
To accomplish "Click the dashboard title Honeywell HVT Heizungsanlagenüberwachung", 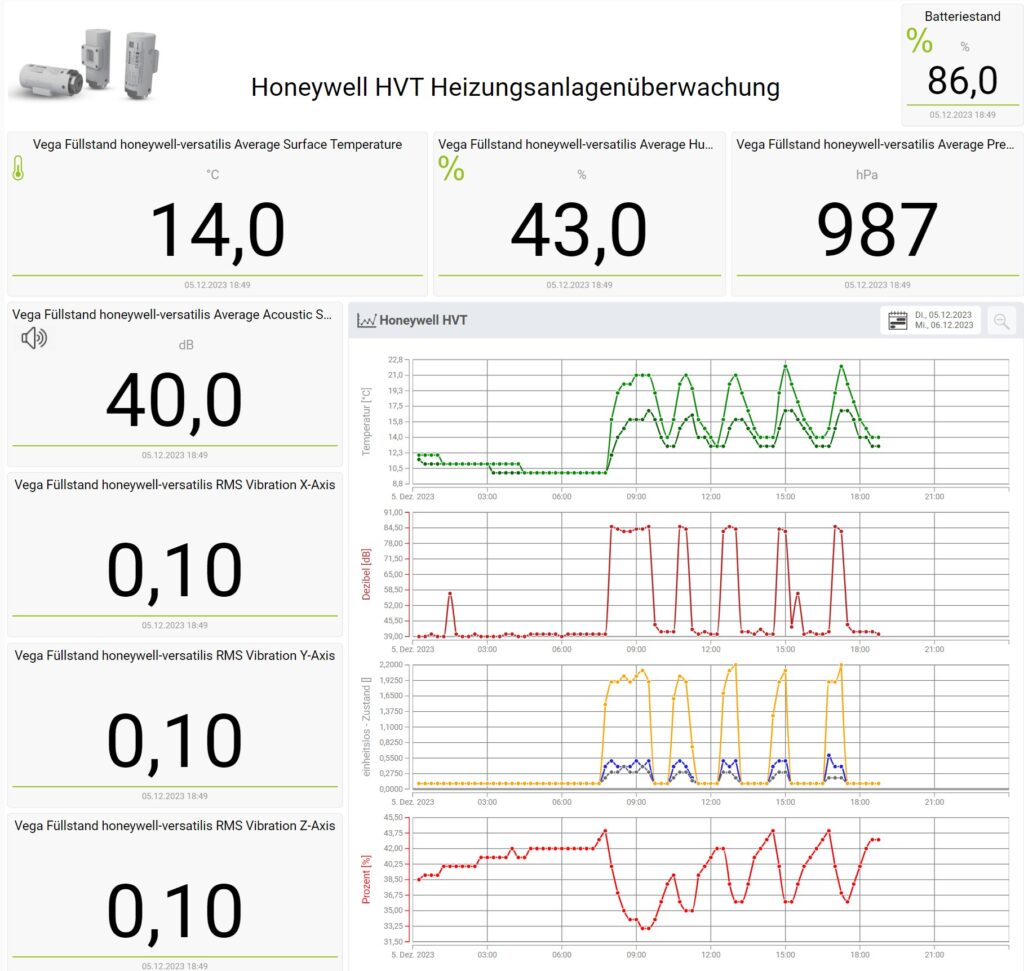I will 515,87.
